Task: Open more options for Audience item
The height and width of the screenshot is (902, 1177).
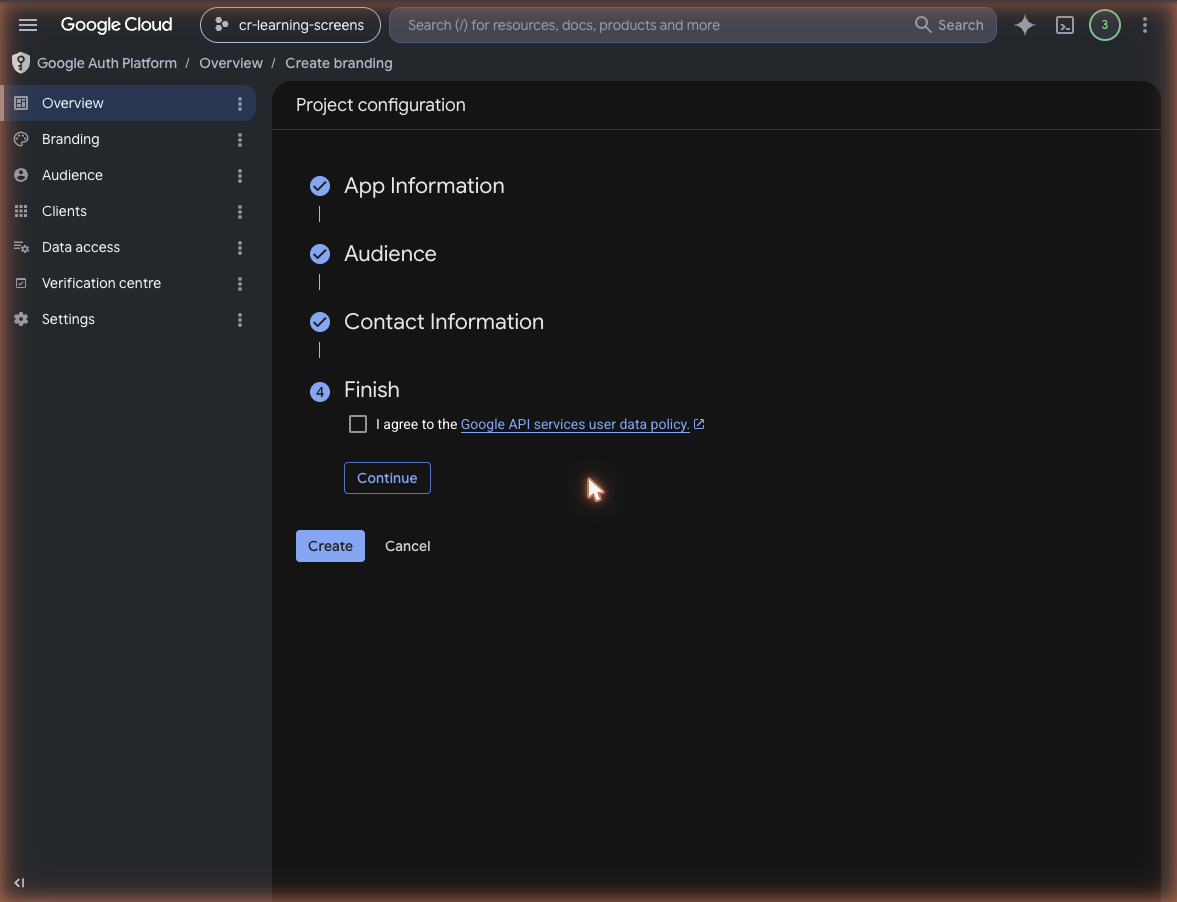Action: 240,176
